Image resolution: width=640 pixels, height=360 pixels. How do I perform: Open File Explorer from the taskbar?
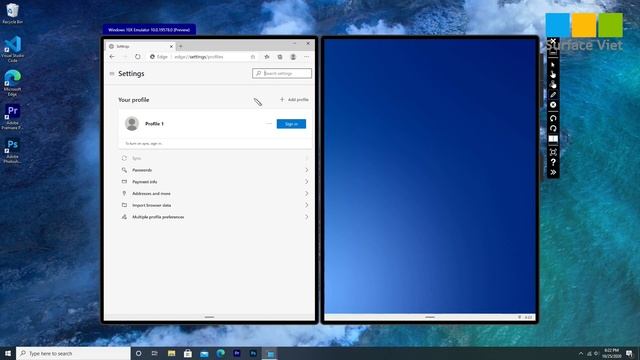pos(171,353)
